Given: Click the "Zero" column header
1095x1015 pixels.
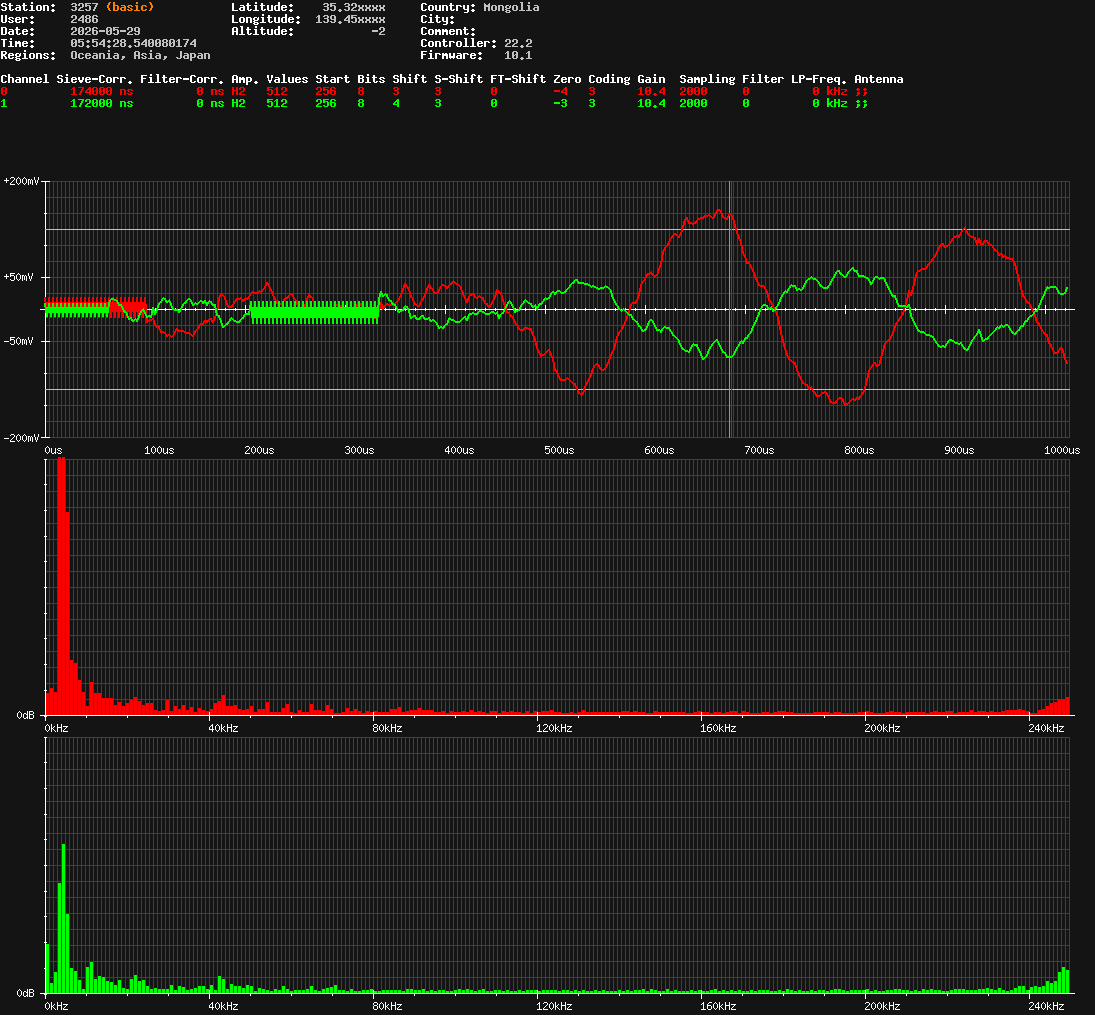Looking at the screenshot, I should click(567, 79).
